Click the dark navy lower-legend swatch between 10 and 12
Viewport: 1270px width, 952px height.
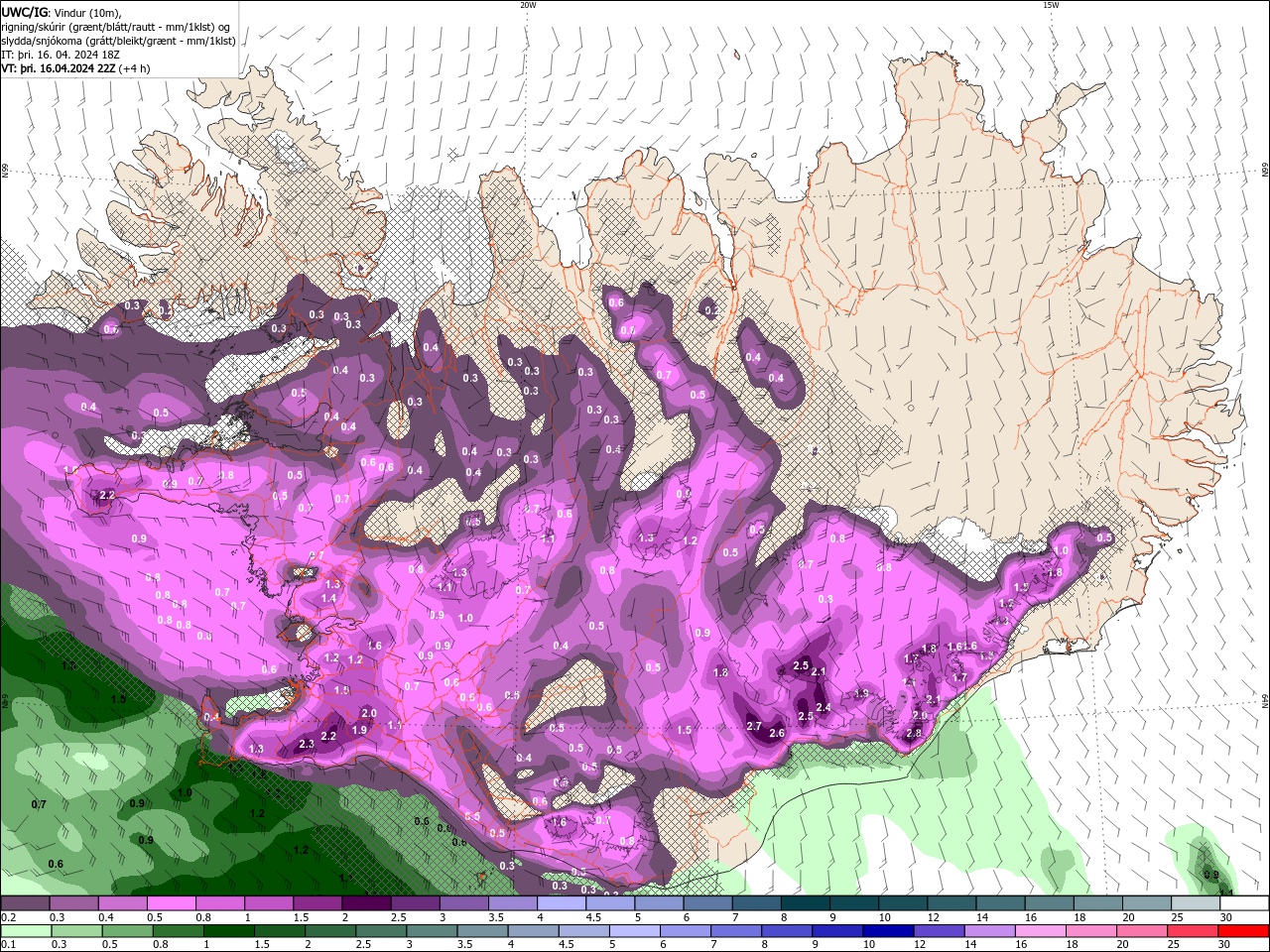886,931
